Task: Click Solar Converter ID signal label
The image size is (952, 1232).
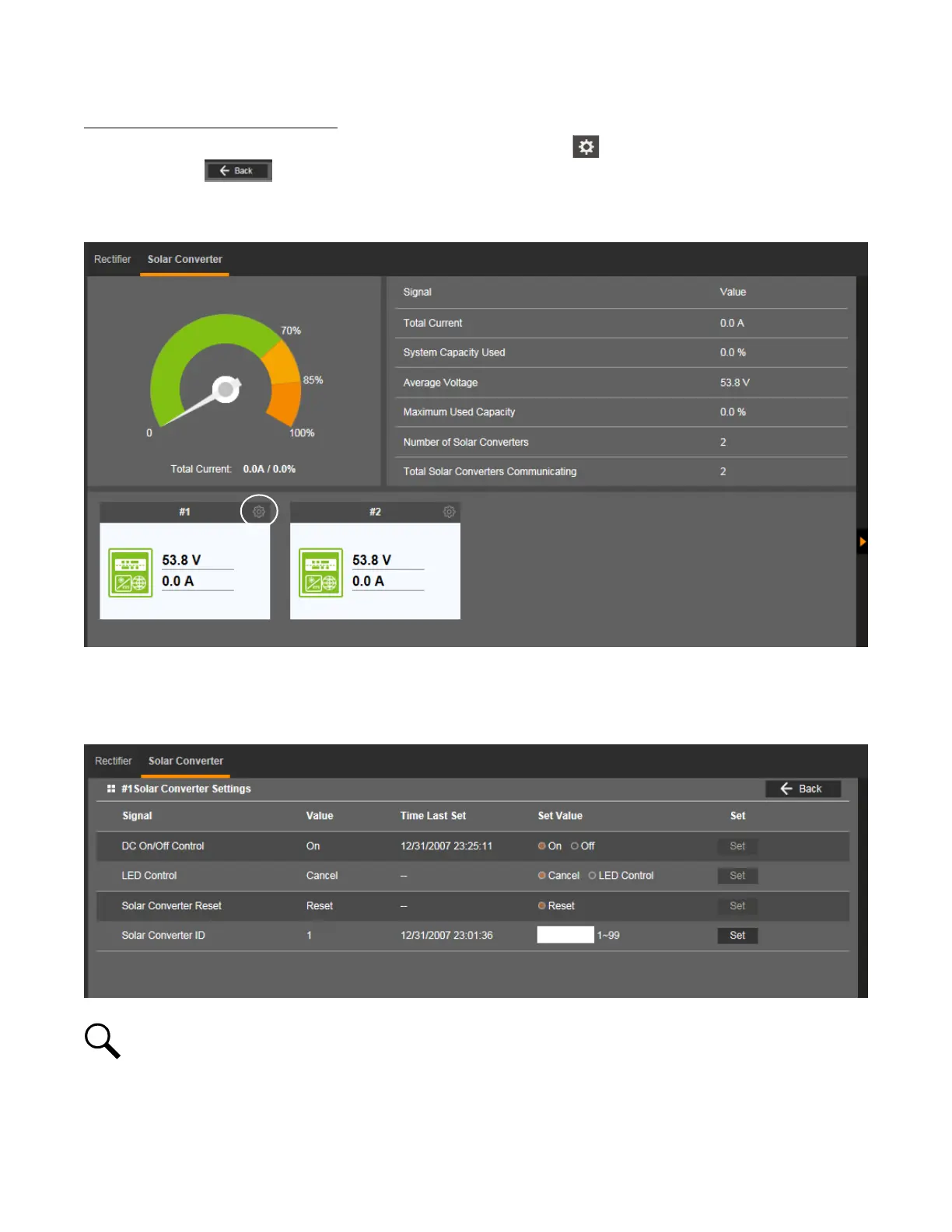Action: (163, 936)
